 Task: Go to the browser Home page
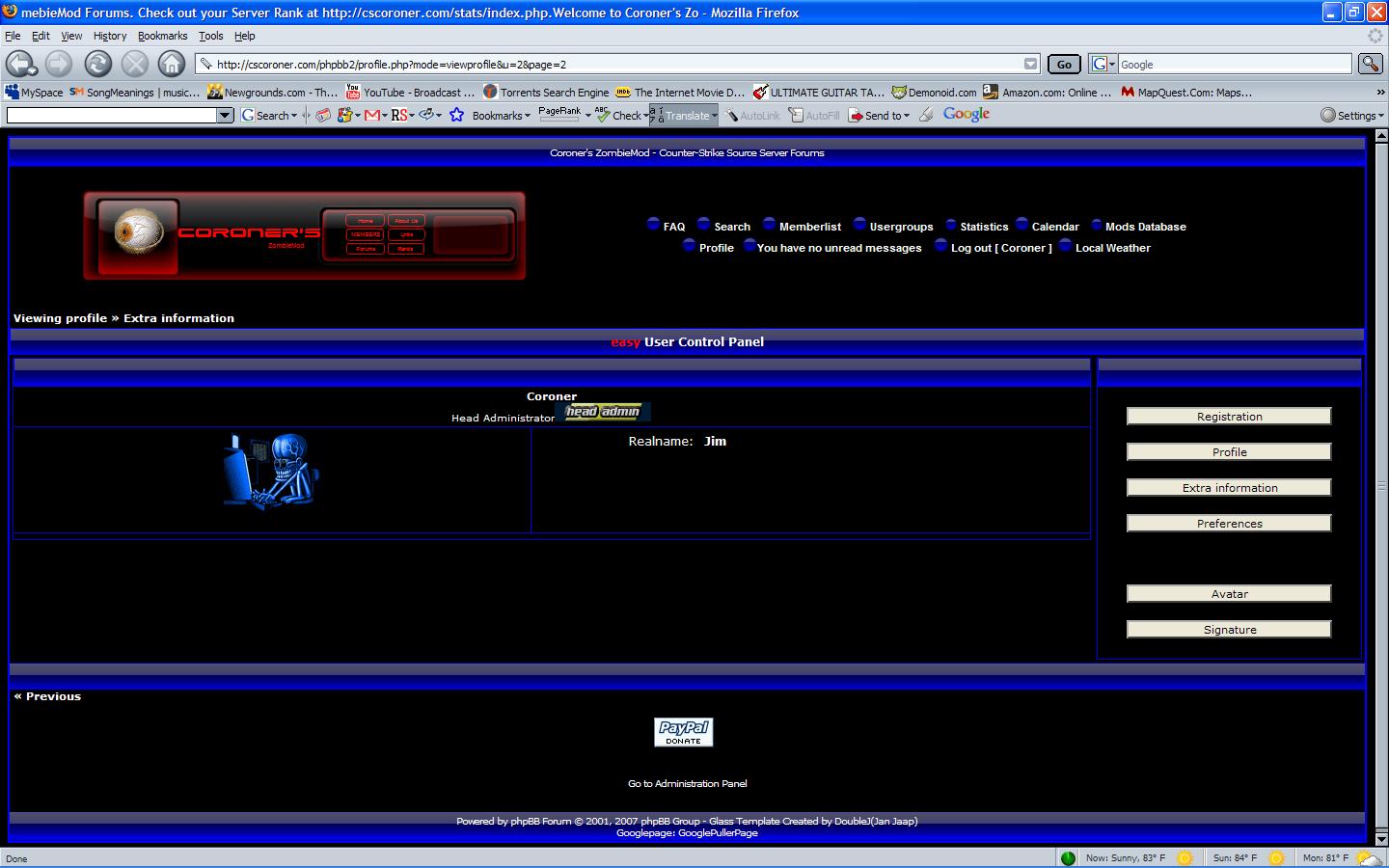click(x=171, y=65)
